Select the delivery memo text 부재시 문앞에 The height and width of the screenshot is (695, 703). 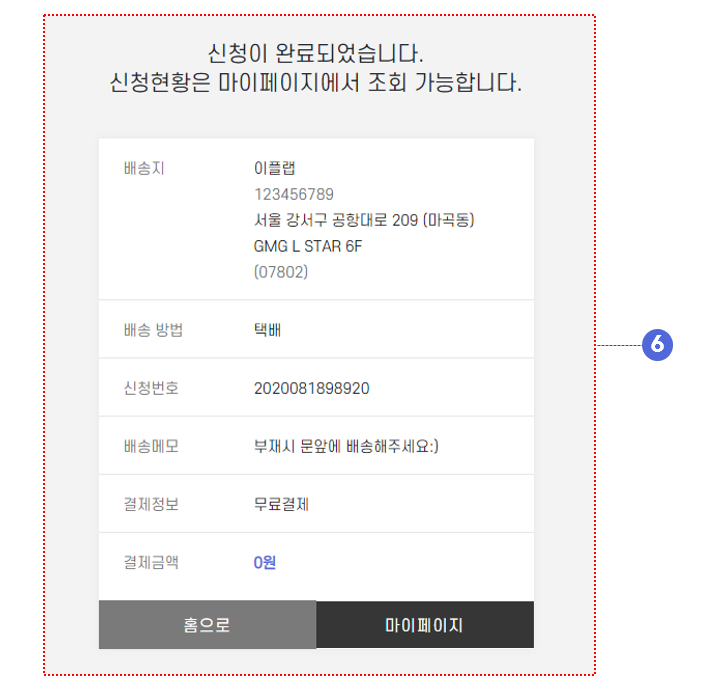pos(297,446)
